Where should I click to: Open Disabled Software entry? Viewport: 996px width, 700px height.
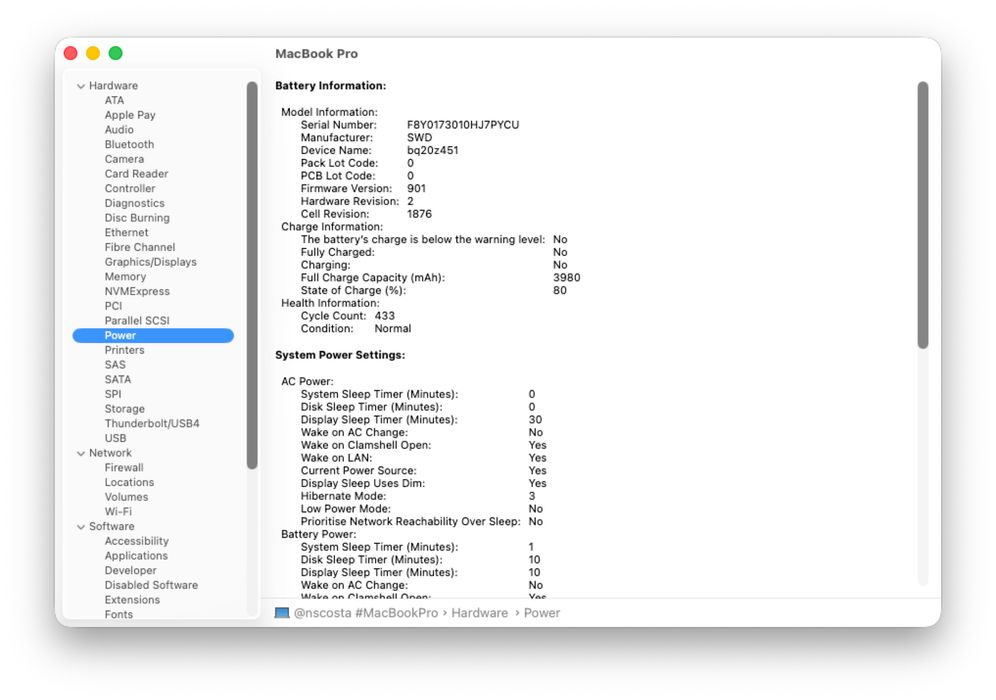(x=151, y=585)
